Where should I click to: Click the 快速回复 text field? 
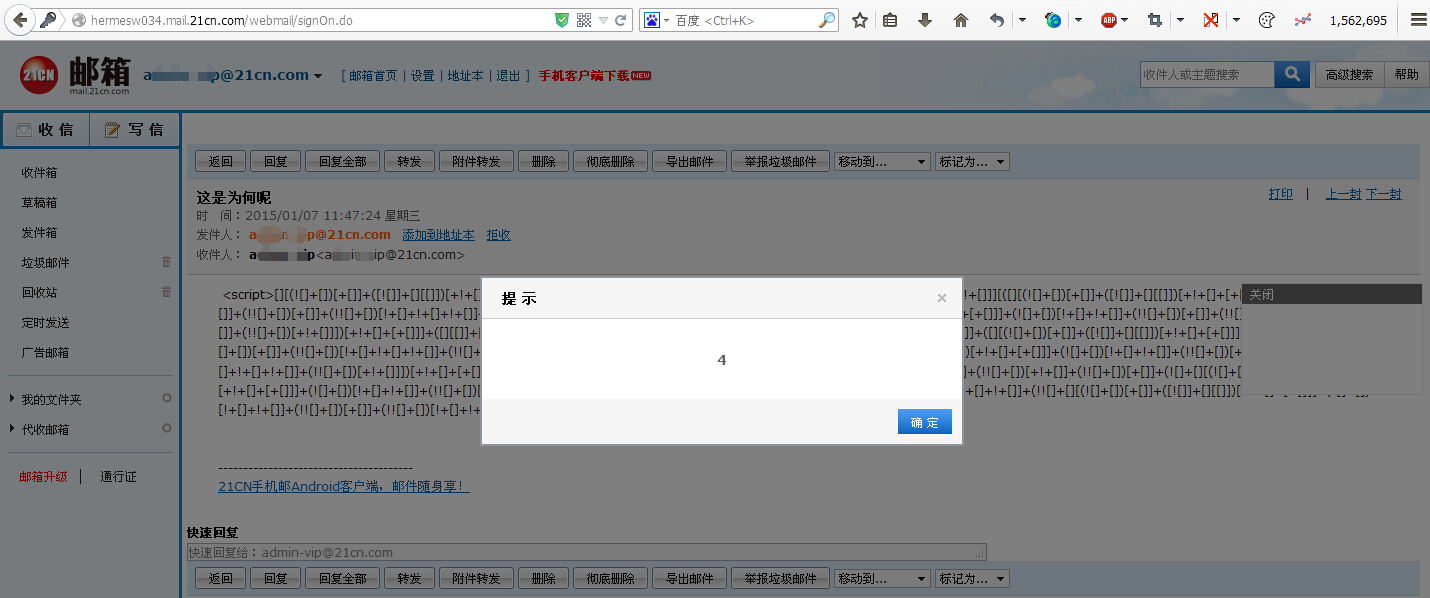[x=587, y=552]
